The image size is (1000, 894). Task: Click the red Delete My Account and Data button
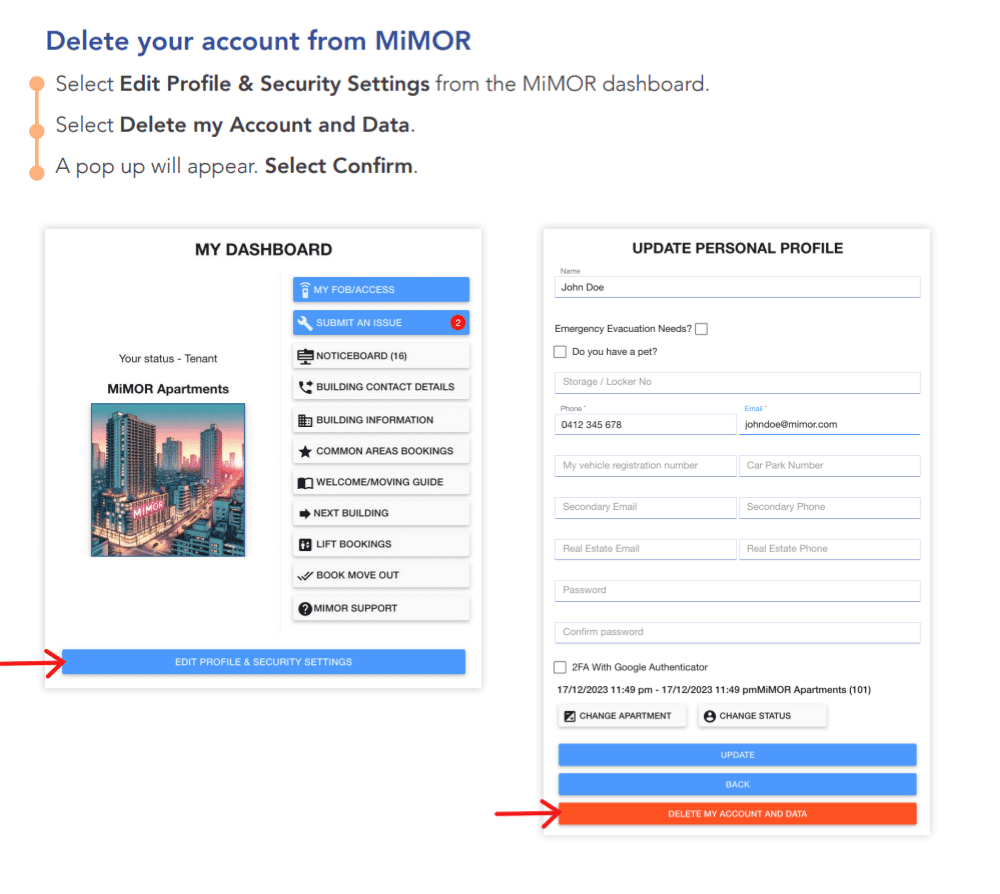pyautogui.click(x=737, y=814)
